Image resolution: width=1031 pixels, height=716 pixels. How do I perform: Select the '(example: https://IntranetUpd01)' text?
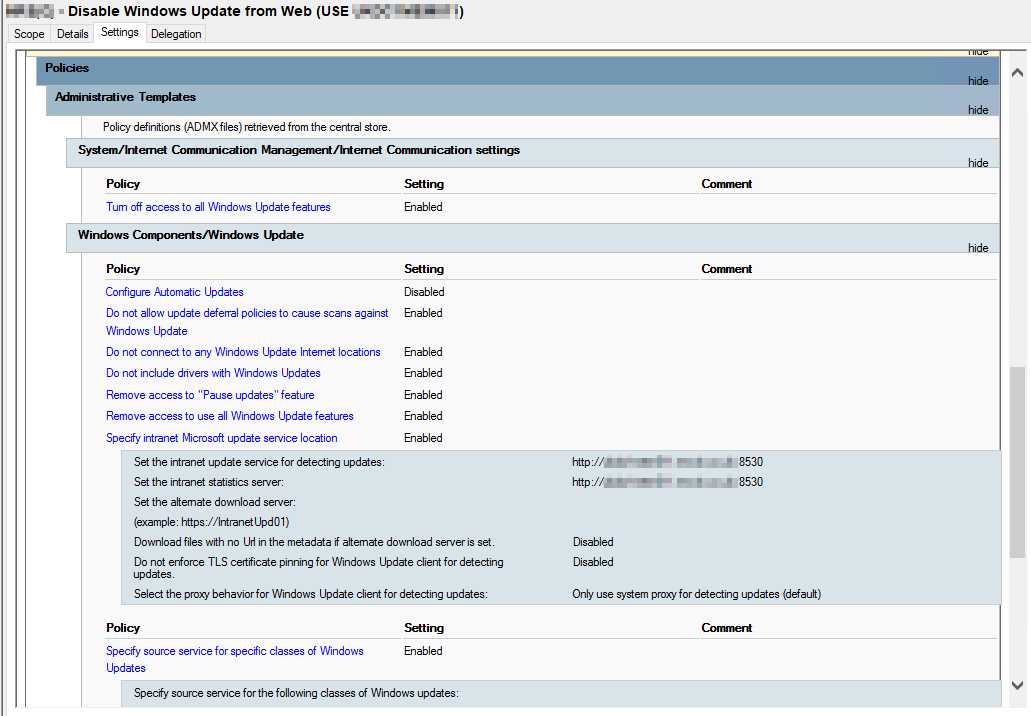coord(212,521)
